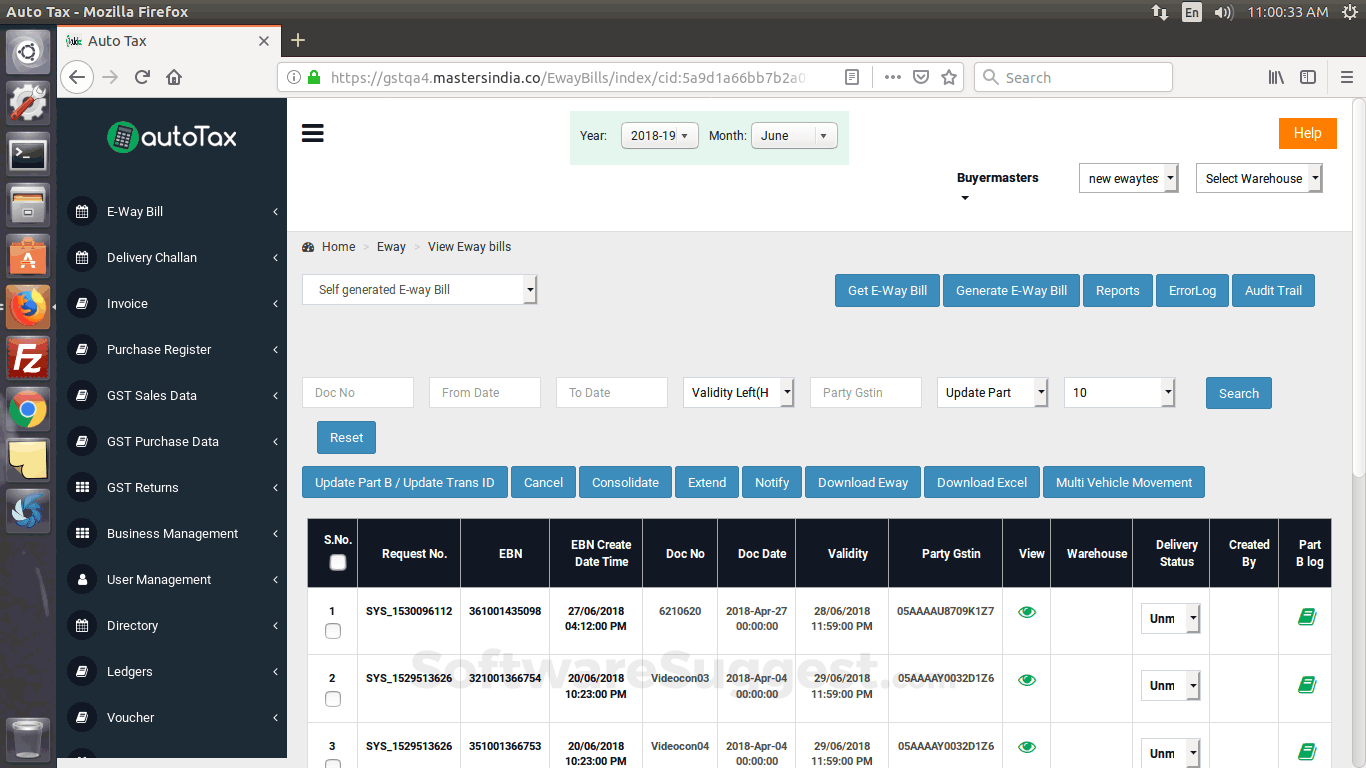This screenshot has height=768, width=1366.
Task: Click the browser home icon
Action: (174, 77)
